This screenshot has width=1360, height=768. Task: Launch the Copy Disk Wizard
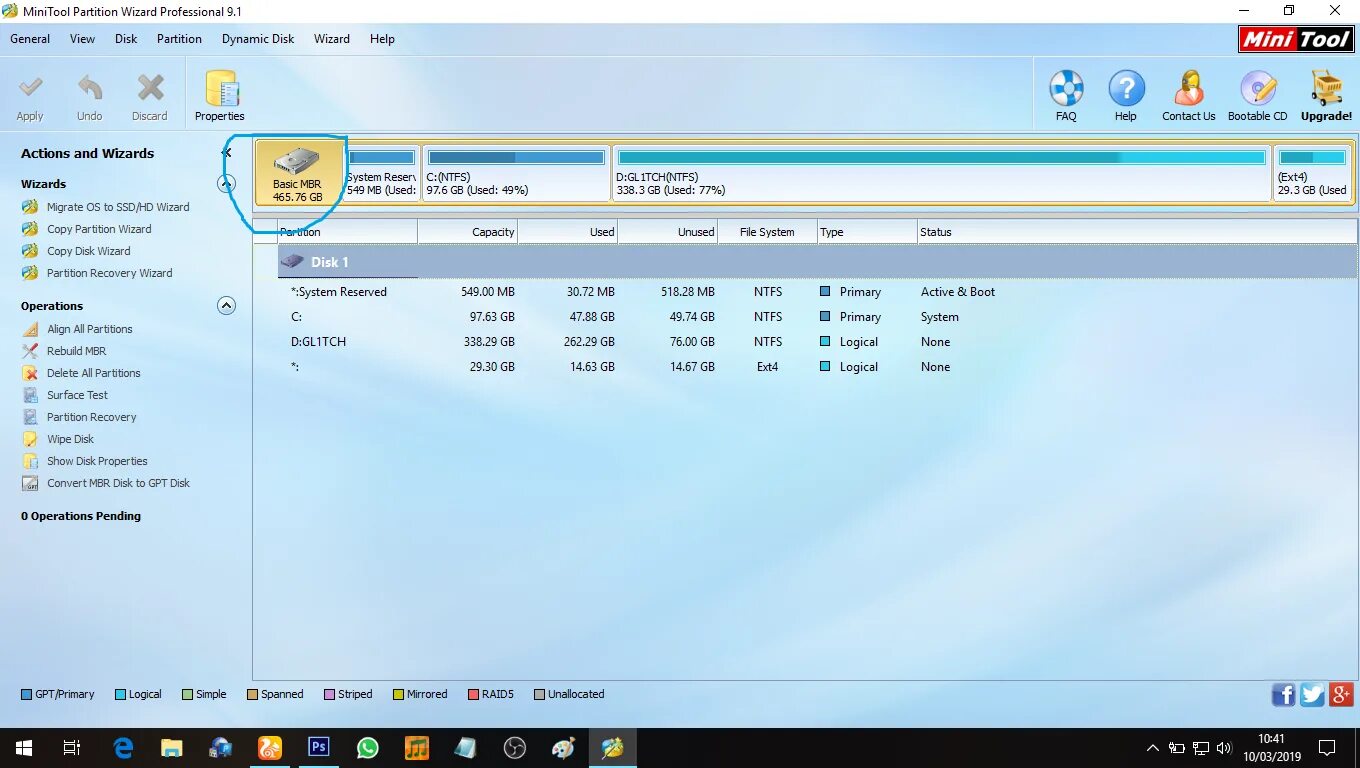click(x=89, y=251)
